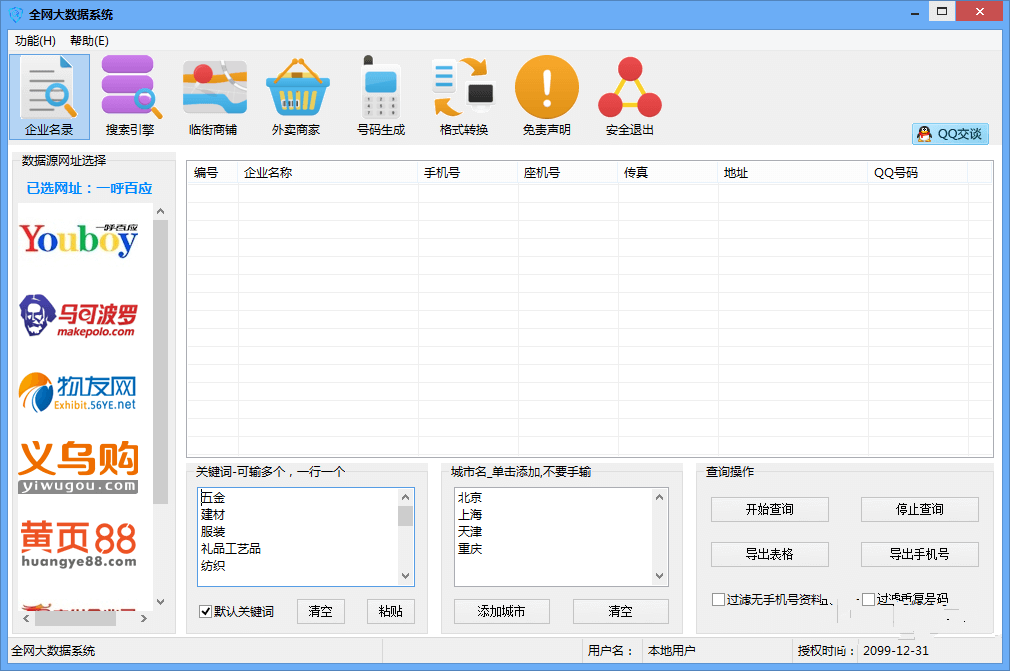Select the 外卖商家 takeout merchants basket icon

coord(297,97)
